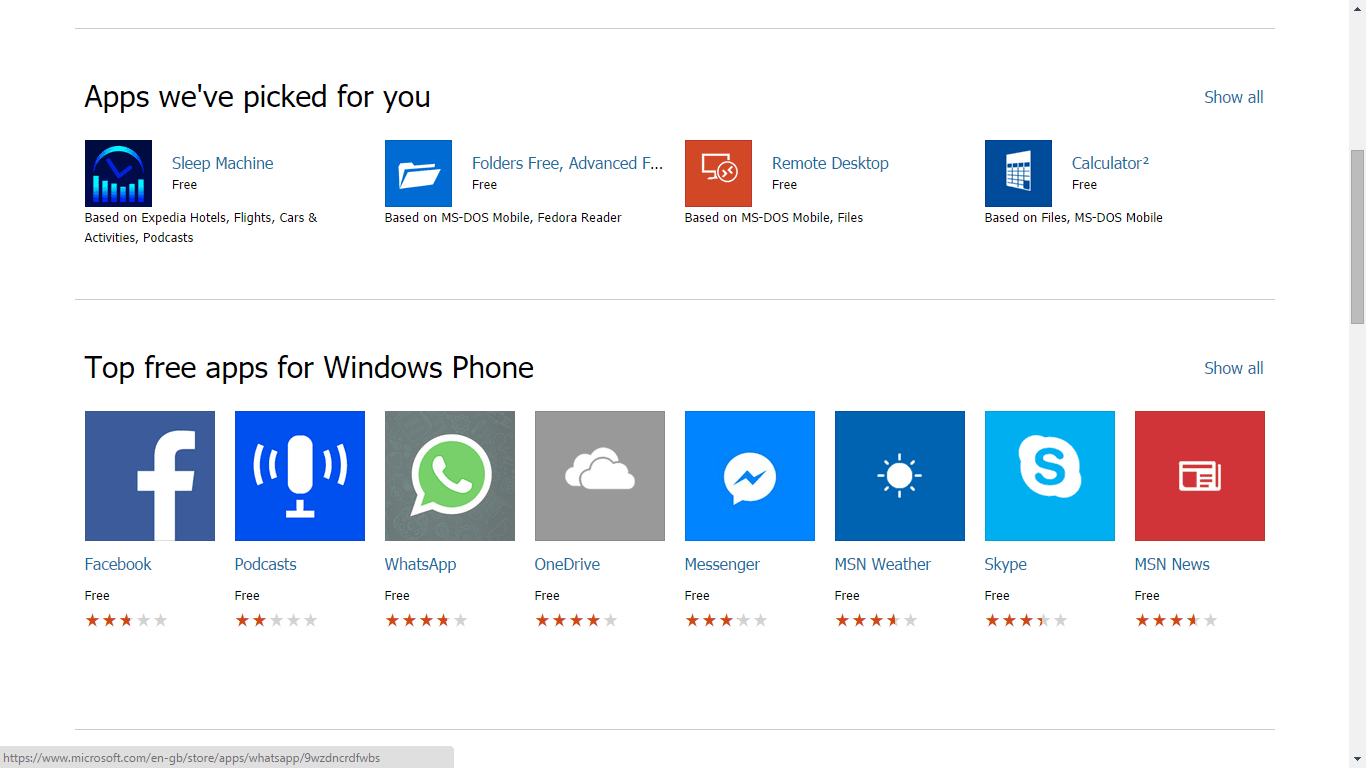Open the Calculator² app icon
This screenshot has height=768, width=1366.
tap(1018, 173)
